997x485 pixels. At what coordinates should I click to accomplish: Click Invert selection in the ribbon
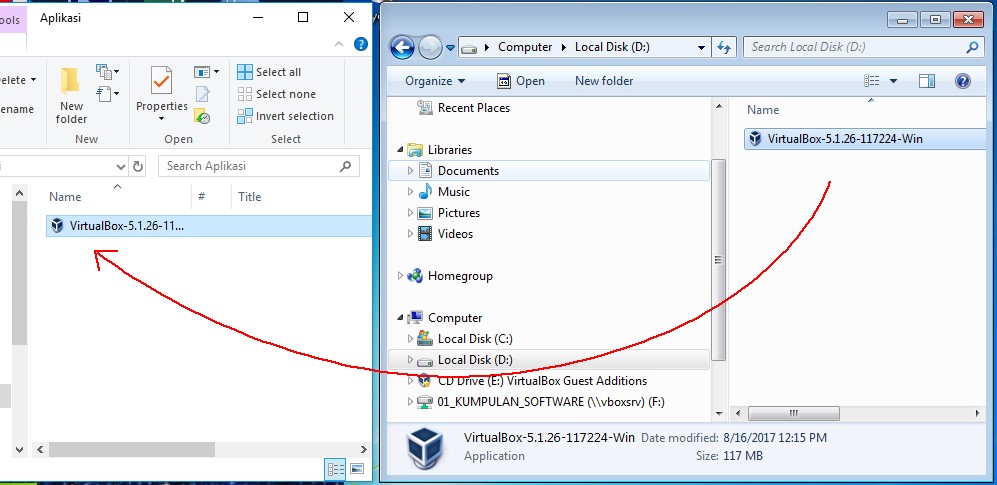tap(285, 116)
